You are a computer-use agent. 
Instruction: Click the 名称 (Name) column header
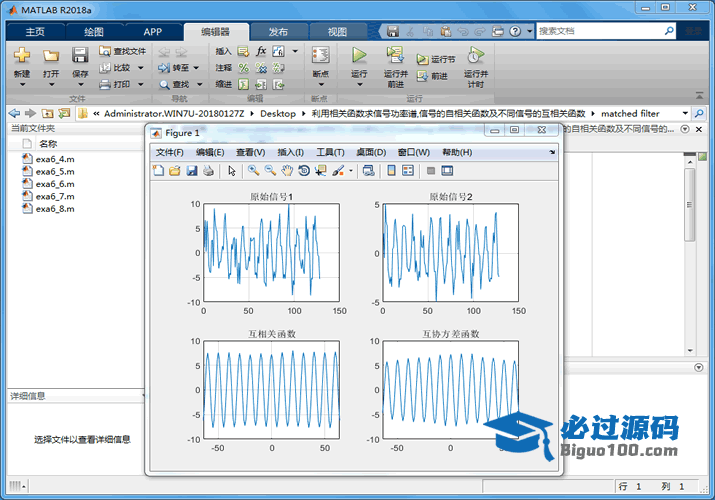48,144
